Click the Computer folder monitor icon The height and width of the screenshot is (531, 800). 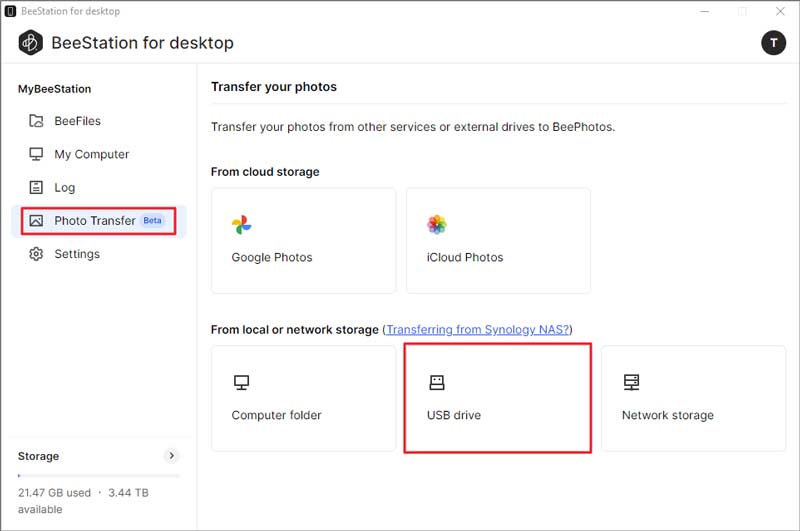(x=241, y=382)
